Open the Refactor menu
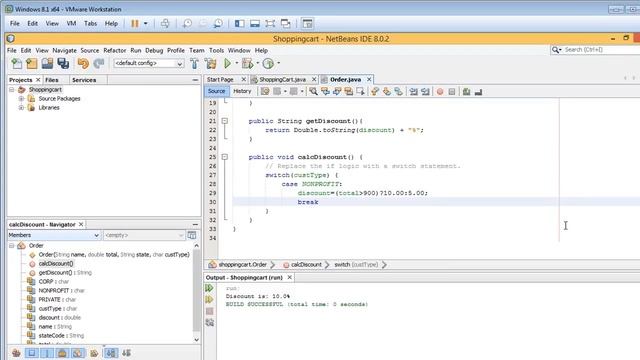640x360 pixels. point(115,50)
